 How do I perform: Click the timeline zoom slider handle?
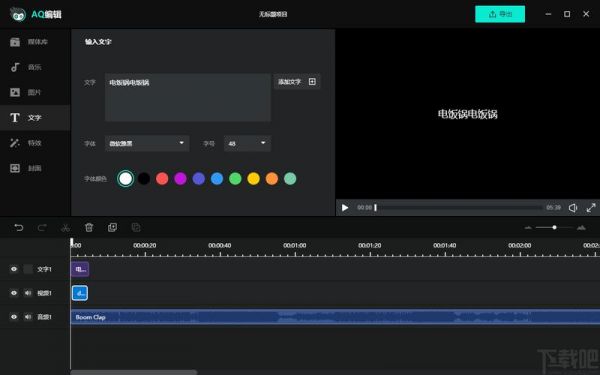coord(554,227)
